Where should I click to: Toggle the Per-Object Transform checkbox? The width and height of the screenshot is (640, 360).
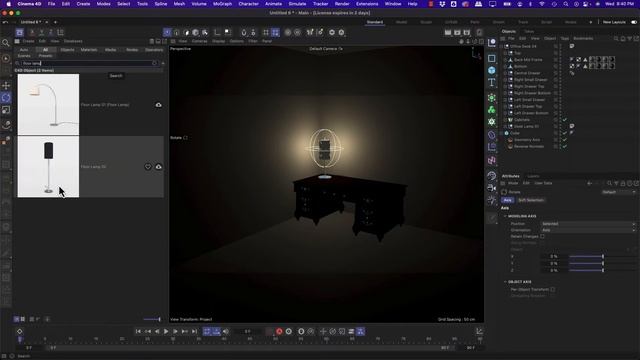[x=552, y=289]
